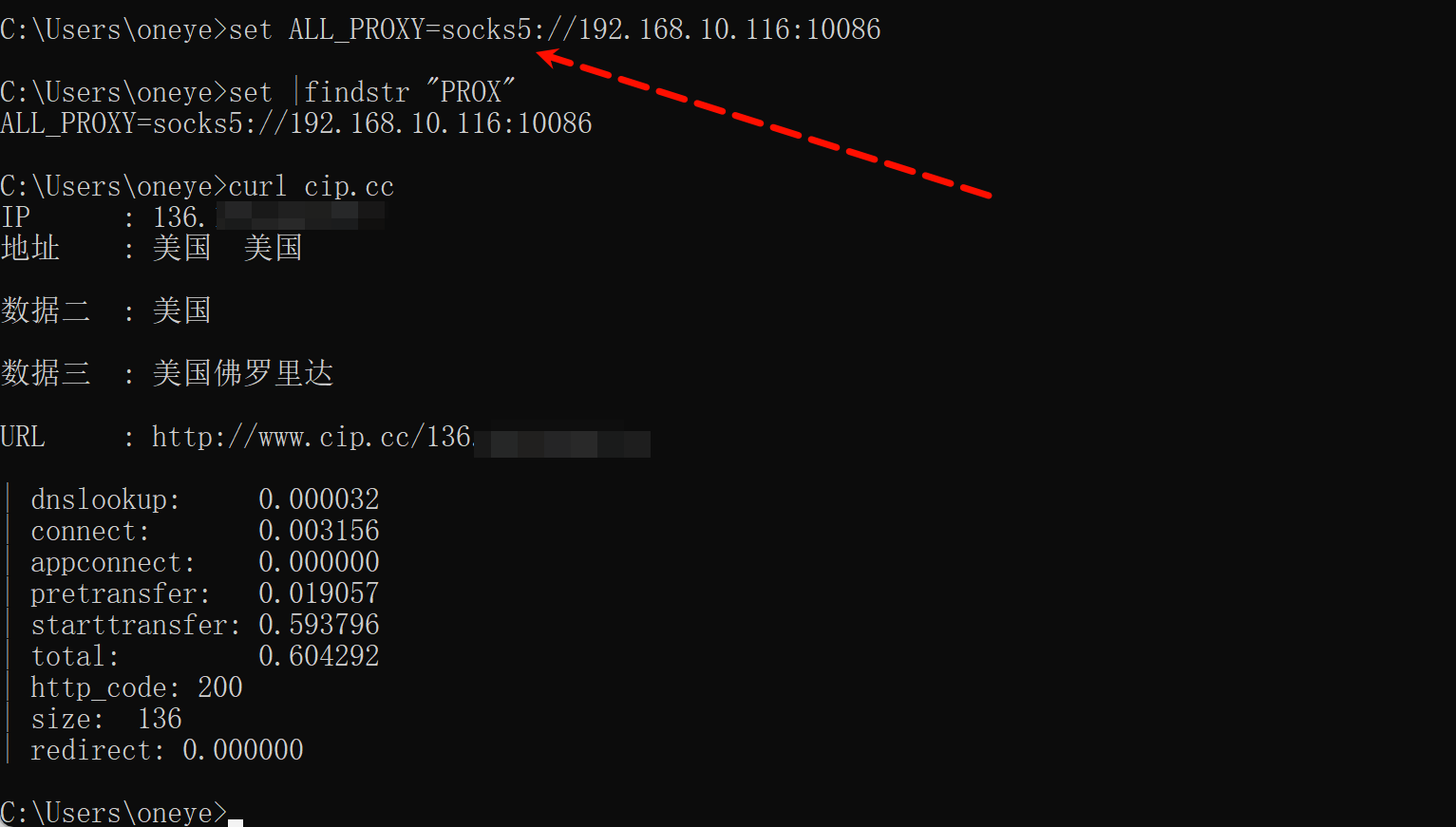This screenshot has width=1456, height=827.
Task: Open the http://www.cip.cc URL link
Action: click(x=312, y=437)
